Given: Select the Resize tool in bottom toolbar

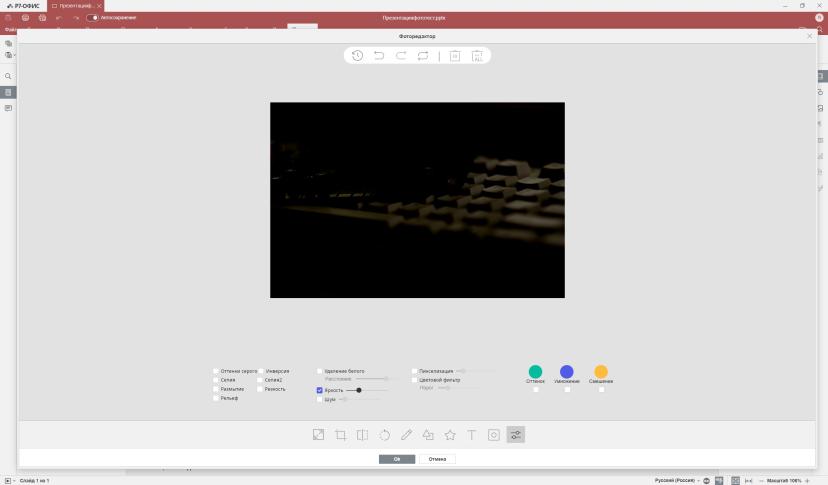Looking at the screenshot, I should point(318,435).
